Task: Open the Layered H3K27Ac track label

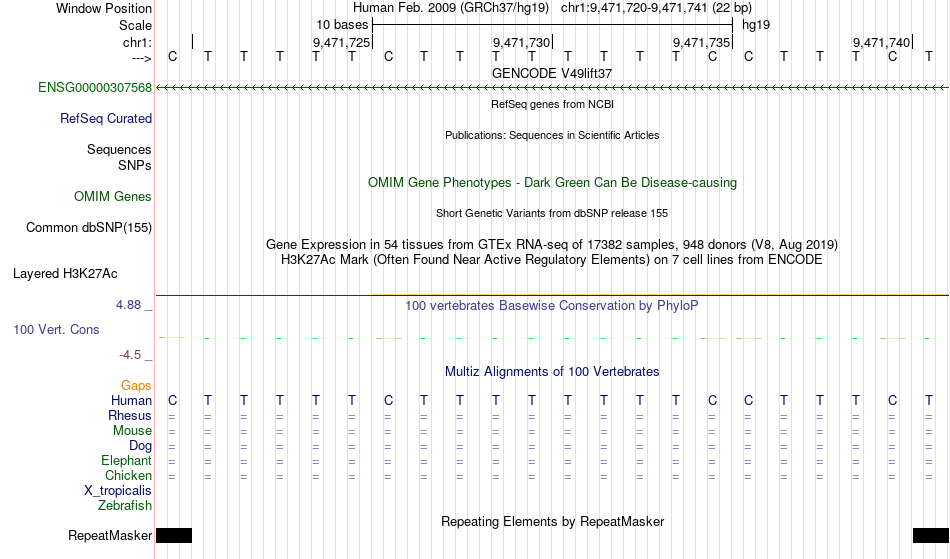Action: point(65,274)
